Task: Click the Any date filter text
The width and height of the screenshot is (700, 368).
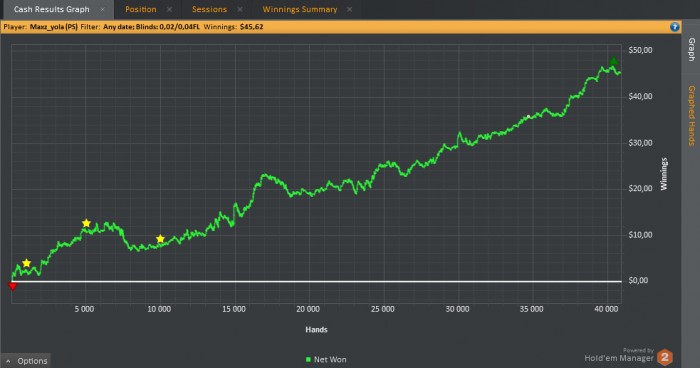Action: coord(118,27)
